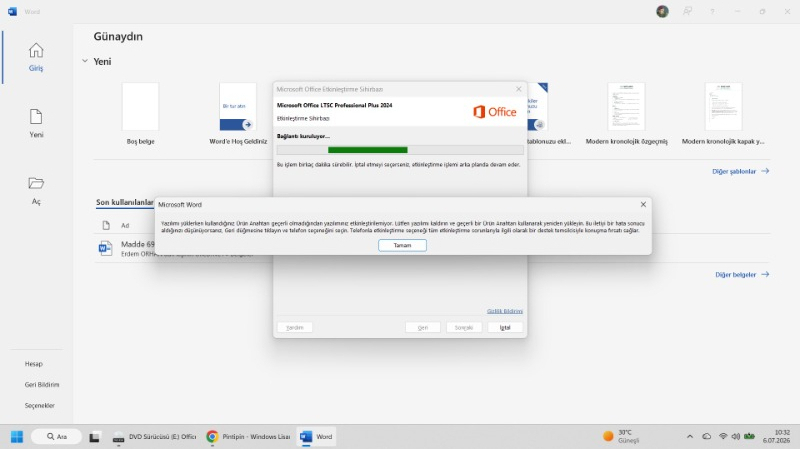800x449 pixels.
Task: Open the Gizlilik Bildirimi link
Action: [x=504, y=311]
